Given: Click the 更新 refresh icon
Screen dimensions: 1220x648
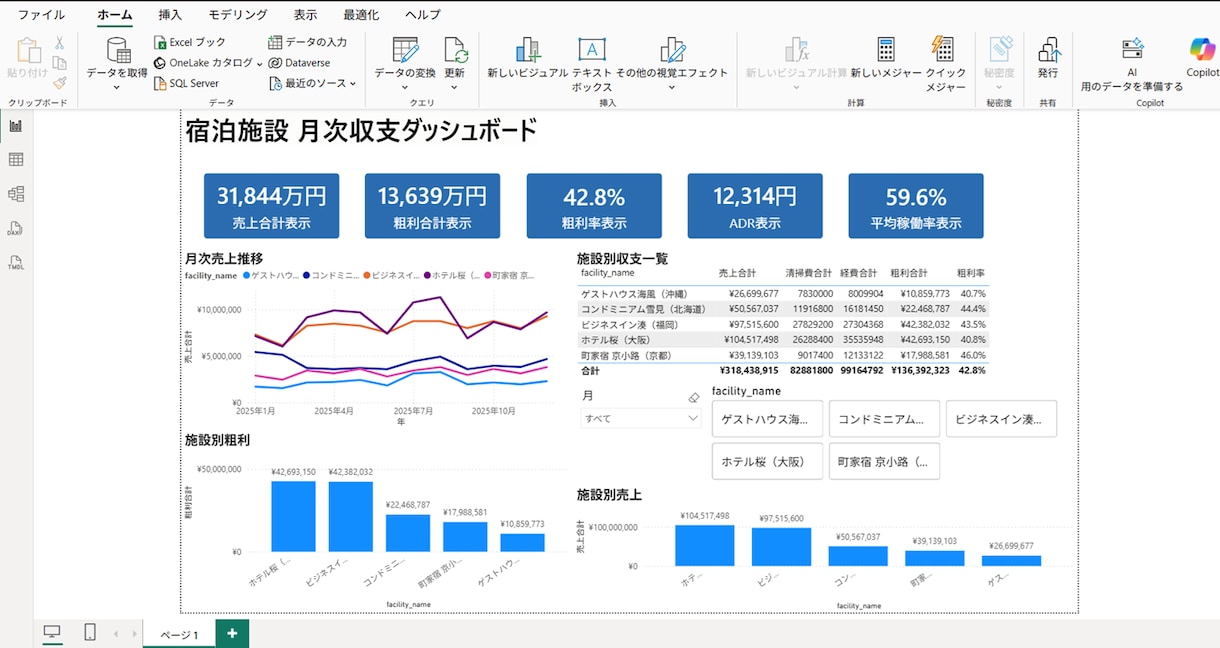Looking at the screenshot, I should pyautogui.click(x=455, y=50).
